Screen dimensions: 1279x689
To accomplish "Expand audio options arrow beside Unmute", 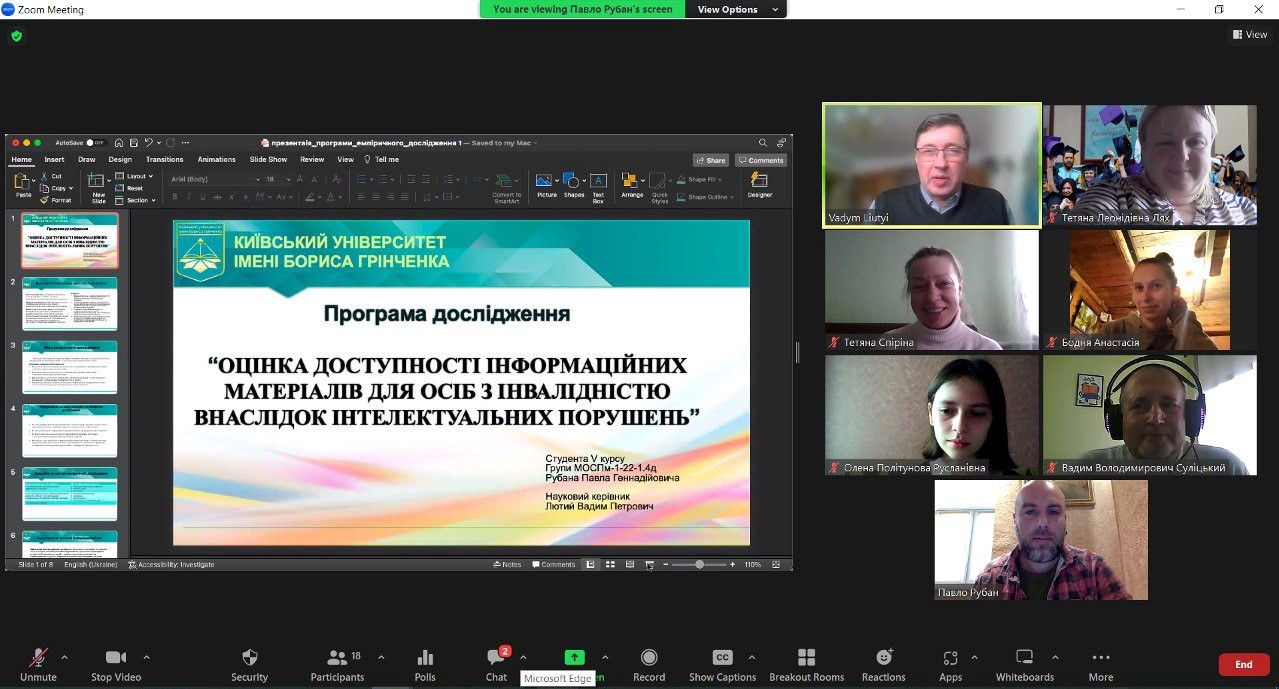I will [x=65, y=657].
